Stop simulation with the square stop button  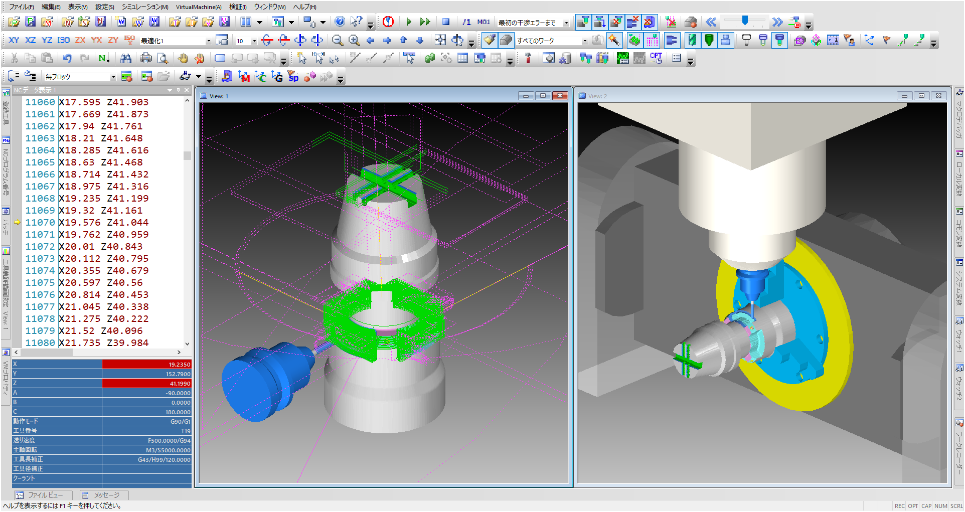coord(446,22)
